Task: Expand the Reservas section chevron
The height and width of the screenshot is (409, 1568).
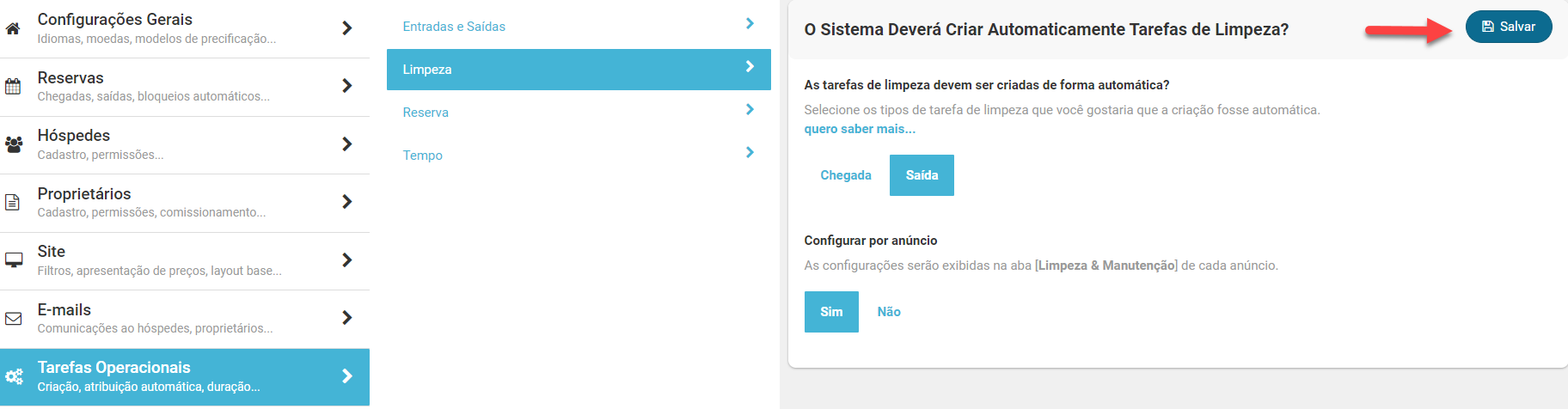Action: pyautogui.click(x=347, y=86)
